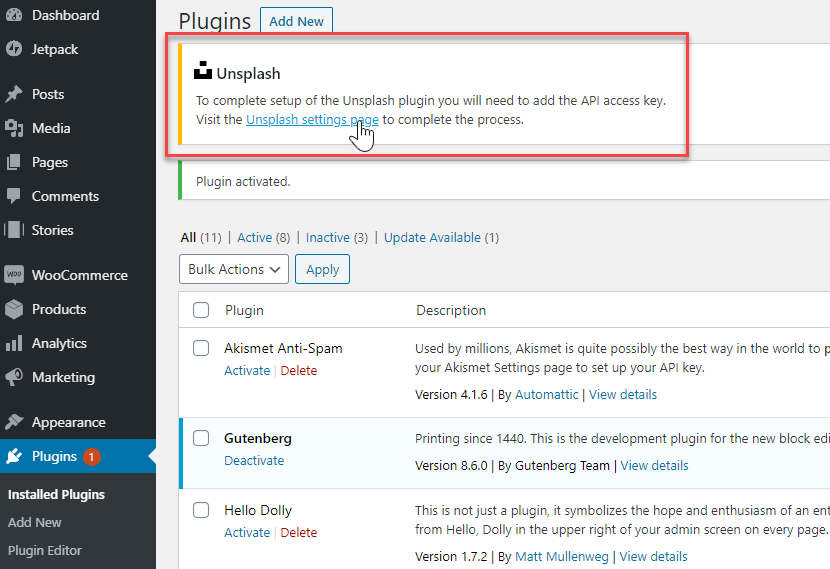Click the Posts pushpin icon
The height and width of the screenshot is (569, 830).
click(14, 94)
